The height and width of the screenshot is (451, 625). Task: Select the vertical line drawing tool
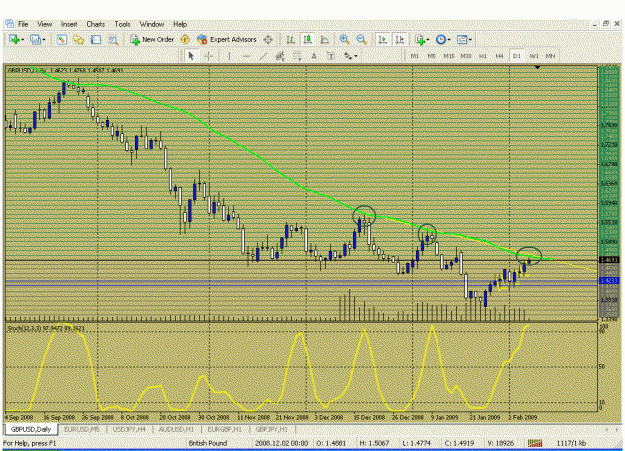coord(229,56)
